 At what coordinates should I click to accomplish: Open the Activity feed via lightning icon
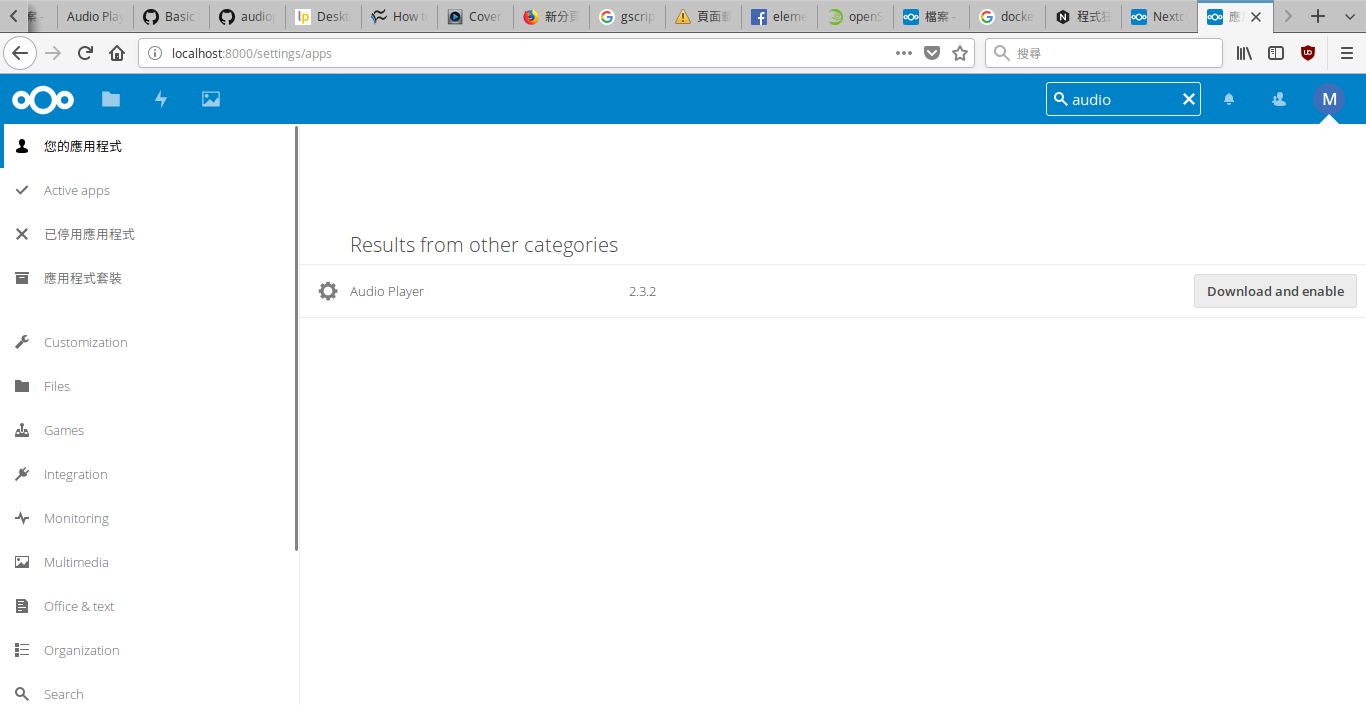tap(160, 99)
